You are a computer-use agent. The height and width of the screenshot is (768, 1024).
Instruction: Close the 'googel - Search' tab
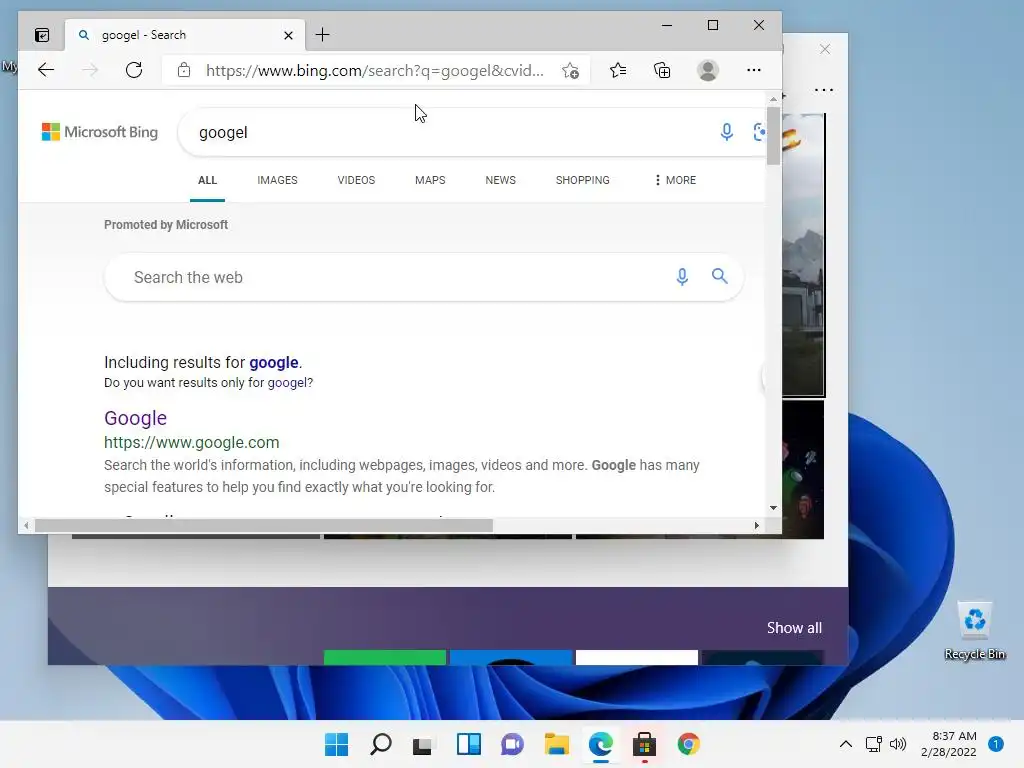288,35
